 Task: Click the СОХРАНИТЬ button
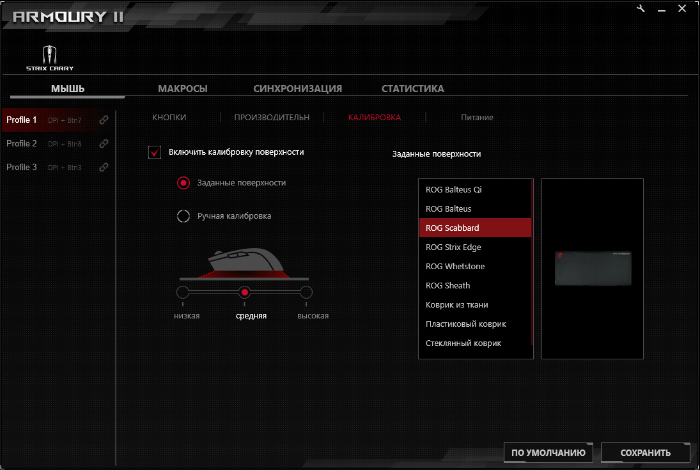(646, 453)
